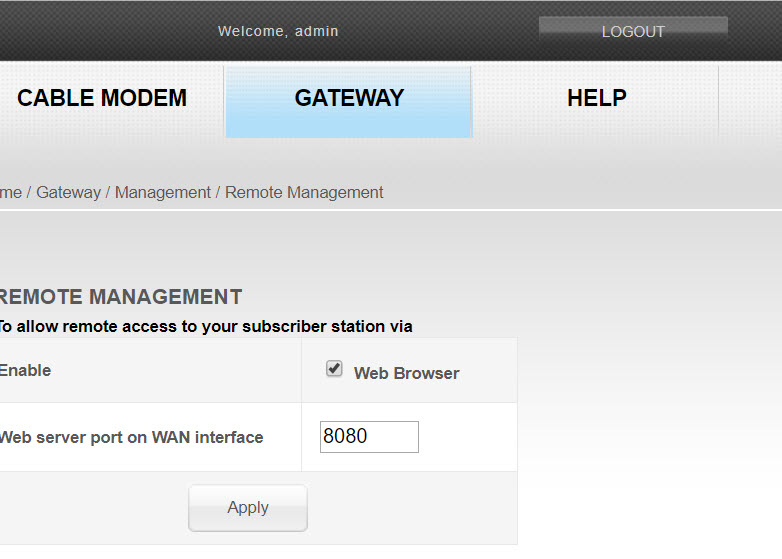Image resolution: width=782 pixels, height=559 pixels.
Task: Select the REMOTE MANAGEMENT heading
Action: point(118,297)
